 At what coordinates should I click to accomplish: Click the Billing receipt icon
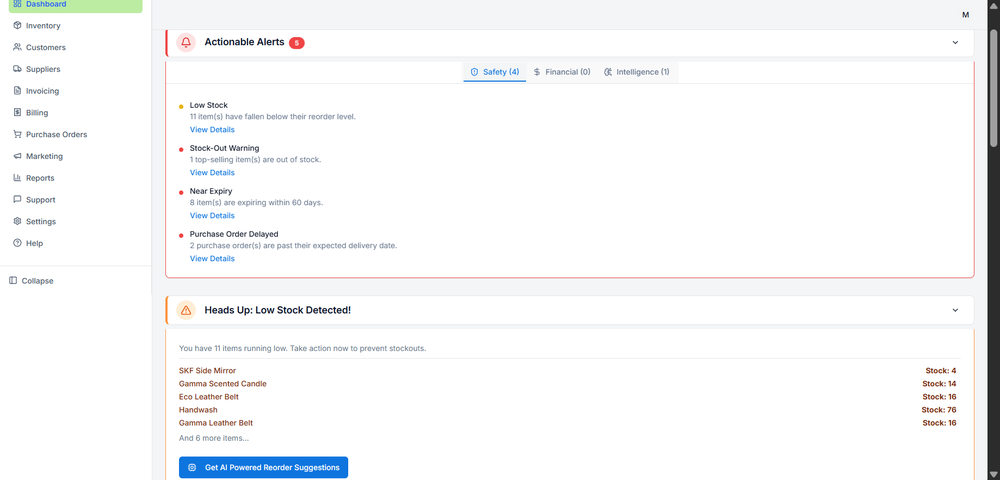tap(17, 112)
